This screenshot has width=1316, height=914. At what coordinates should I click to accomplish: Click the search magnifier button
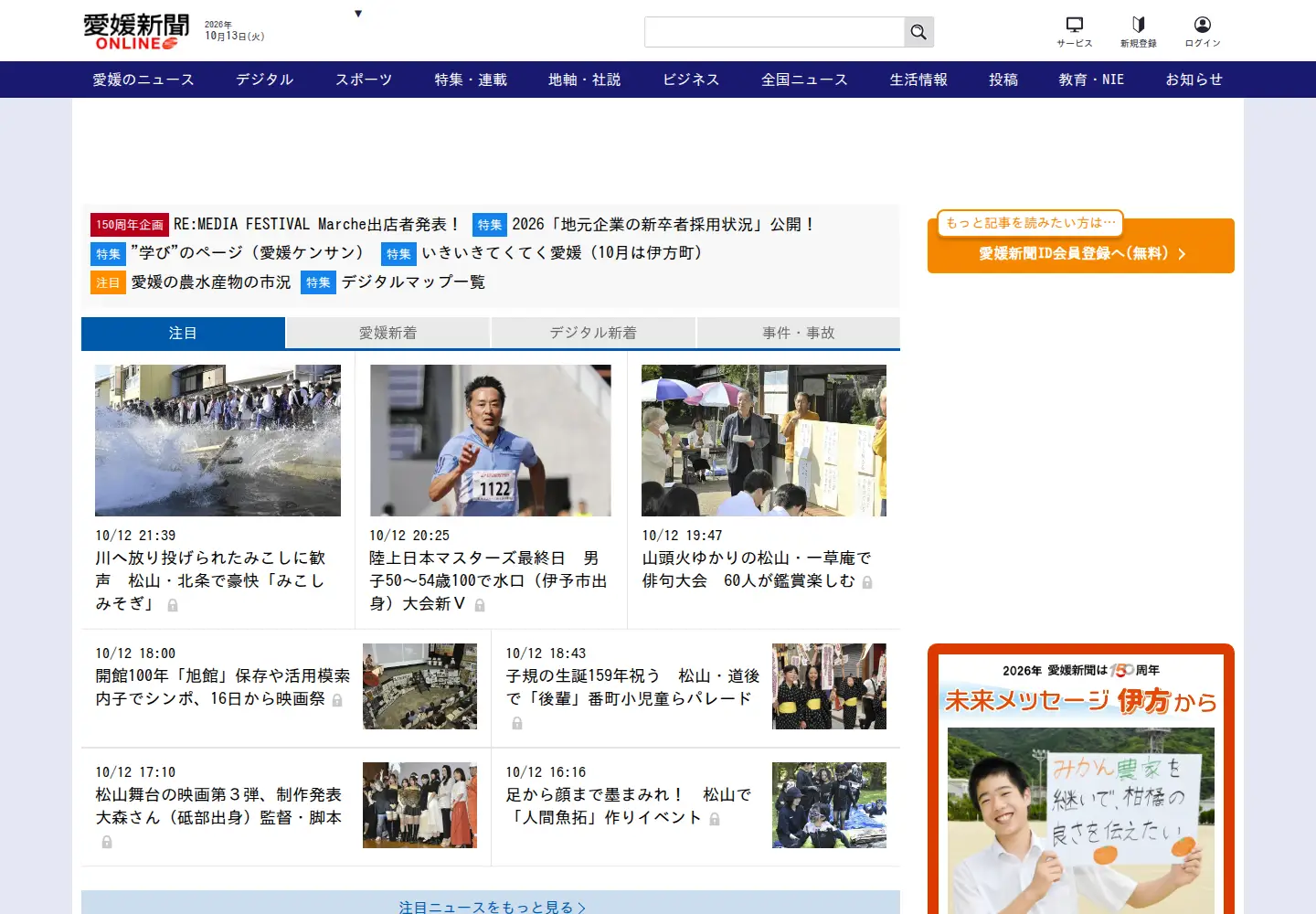click(918, 32)
